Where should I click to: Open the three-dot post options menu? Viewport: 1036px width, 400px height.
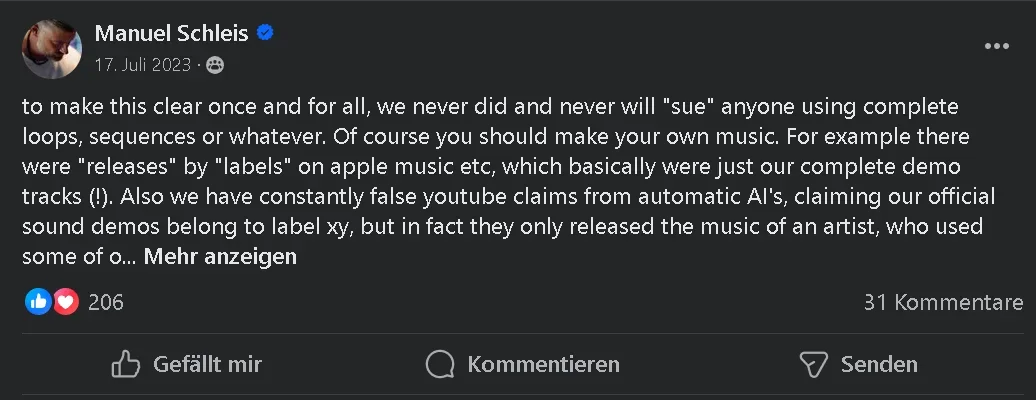click(996, 47)
